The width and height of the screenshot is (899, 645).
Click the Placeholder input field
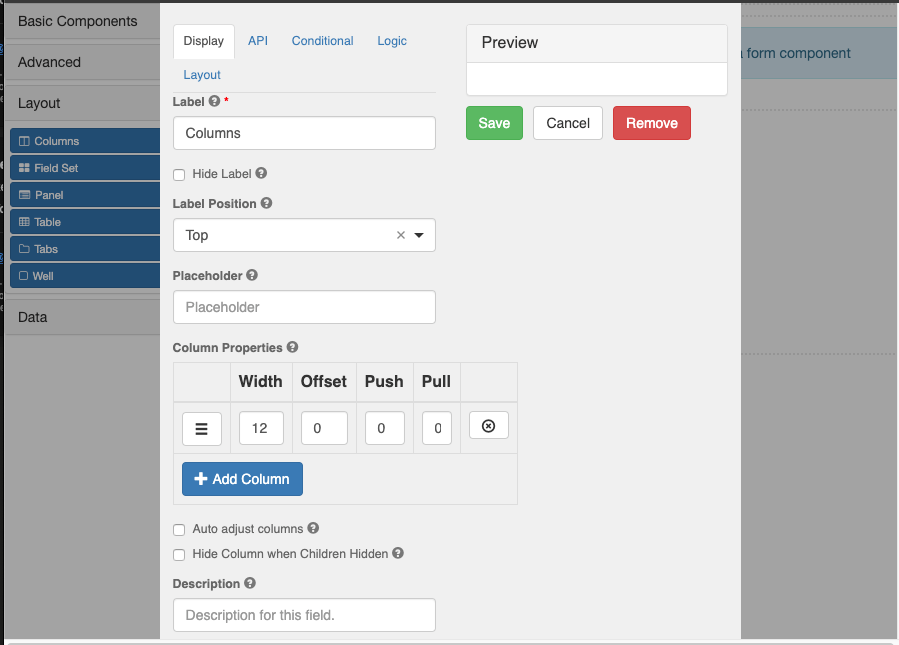[x=303, y=307]
